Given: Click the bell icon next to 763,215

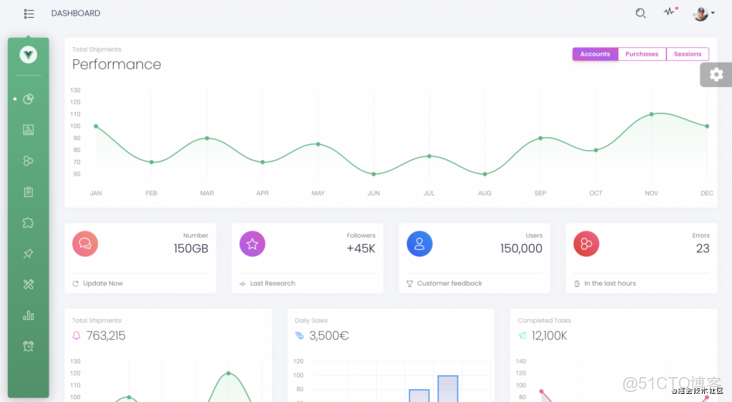Looking at the screenshot, I should click(77, 336).
